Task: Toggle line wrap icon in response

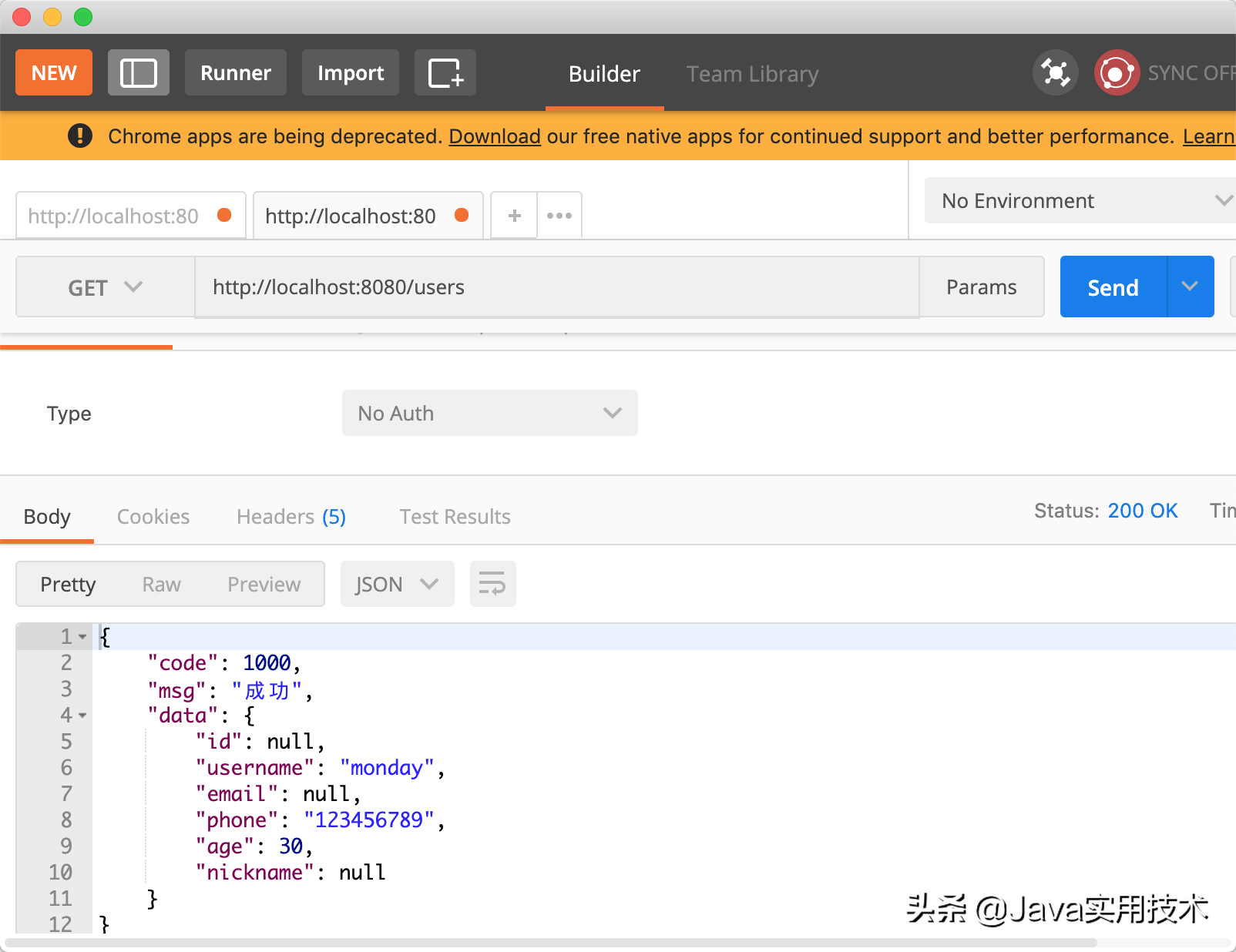Action: (x=492, y=584)
